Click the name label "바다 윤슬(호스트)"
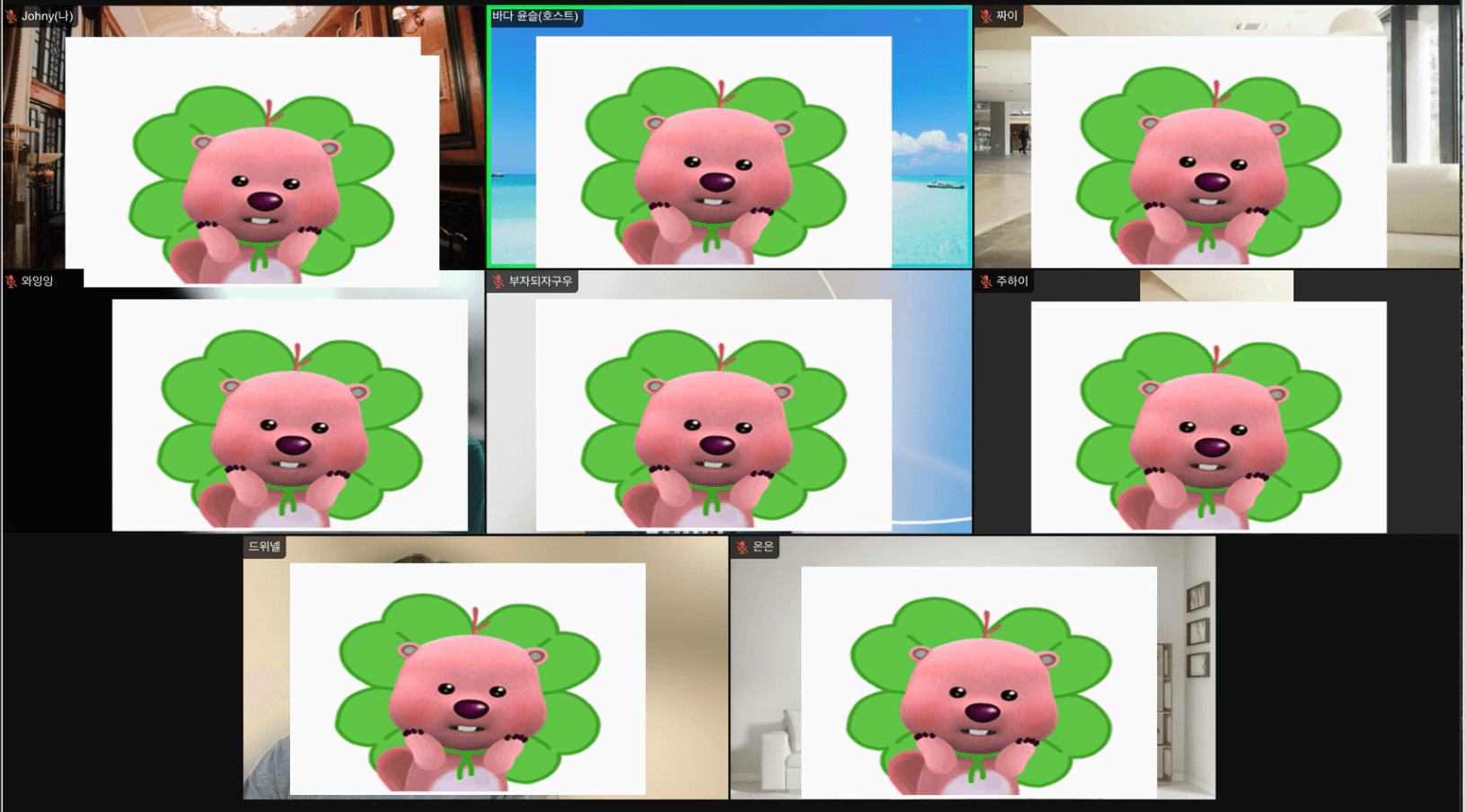Image resolution: width=1465 pixels, height=812 pixels. click(x=535, y=16)
